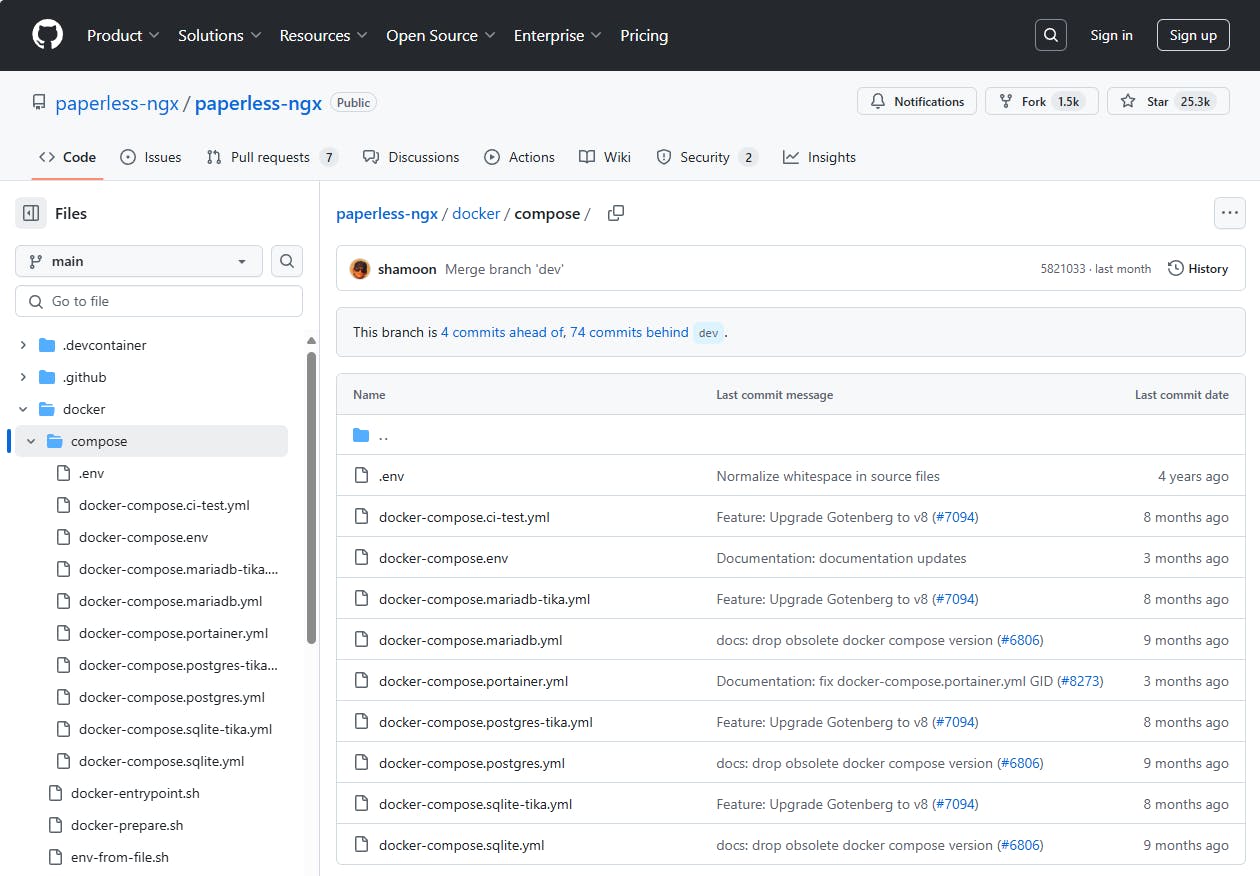This screenshot has width=1260, height=876.
Task: Expand the Product menu
Action: 123,35
